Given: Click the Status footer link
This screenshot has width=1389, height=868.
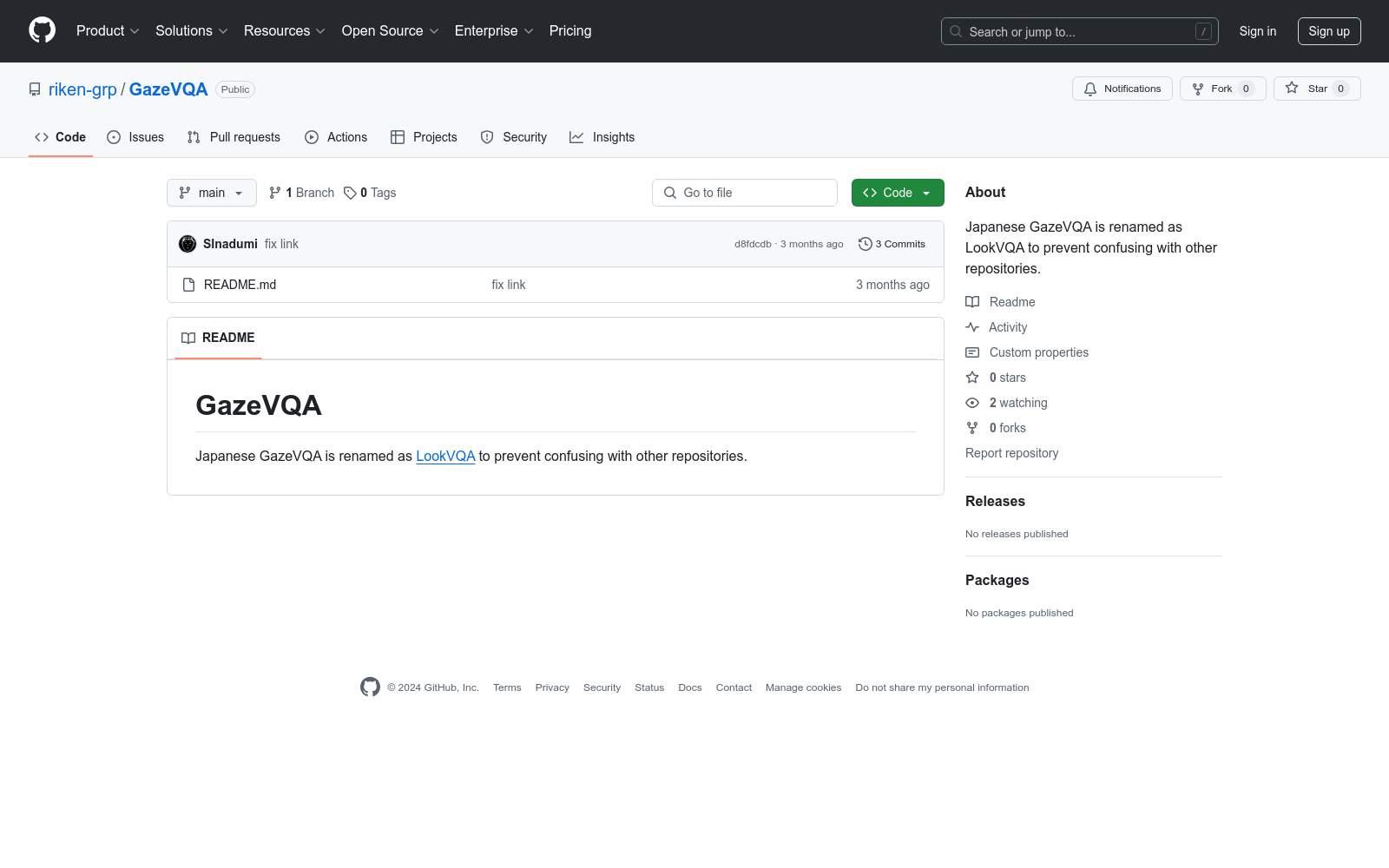Looking at the screenshot, I should click(649, 687).
